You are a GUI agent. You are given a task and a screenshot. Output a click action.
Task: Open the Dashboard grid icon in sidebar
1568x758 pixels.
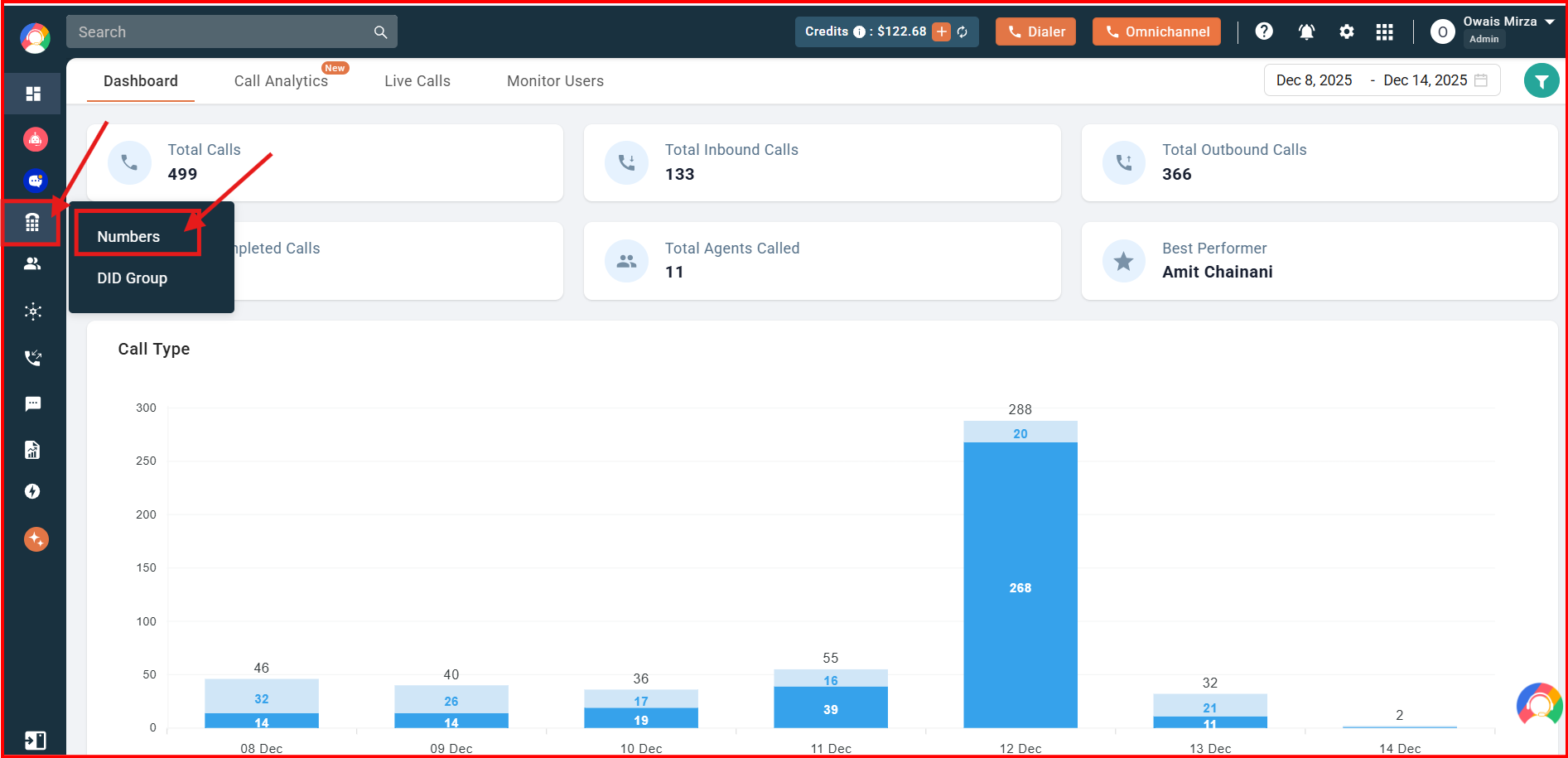point(33,94)
